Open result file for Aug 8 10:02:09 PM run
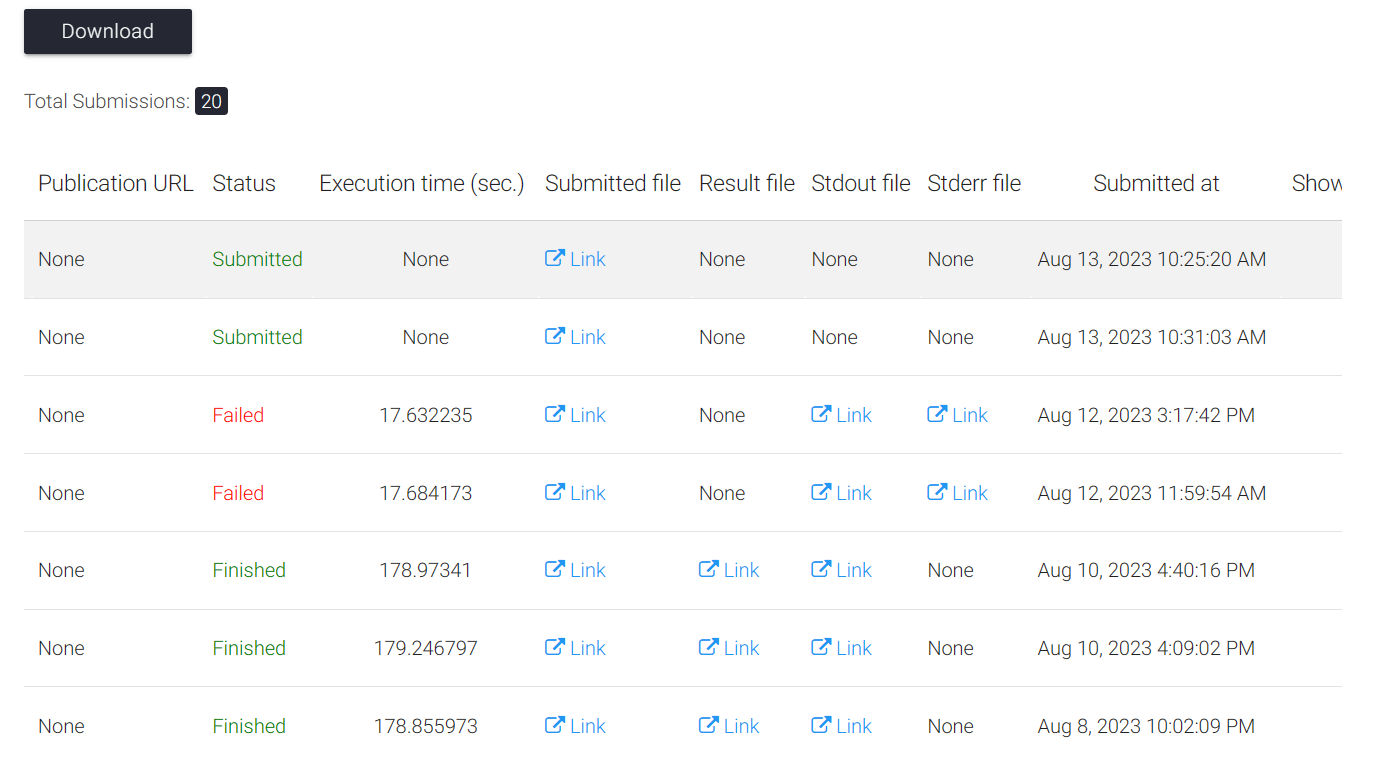Image resolution: width=1383 pixels, height=762 pixels. 729,725
